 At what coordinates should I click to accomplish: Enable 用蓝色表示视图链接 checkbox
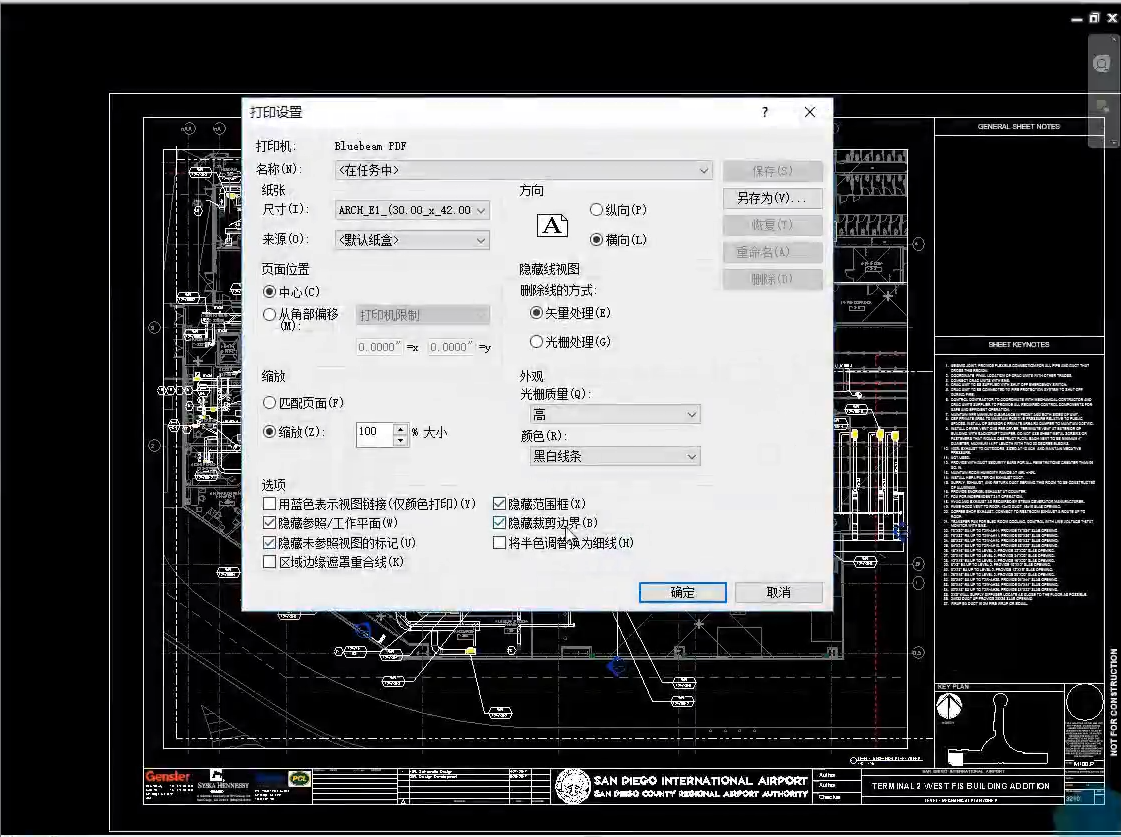click(270, 504)
